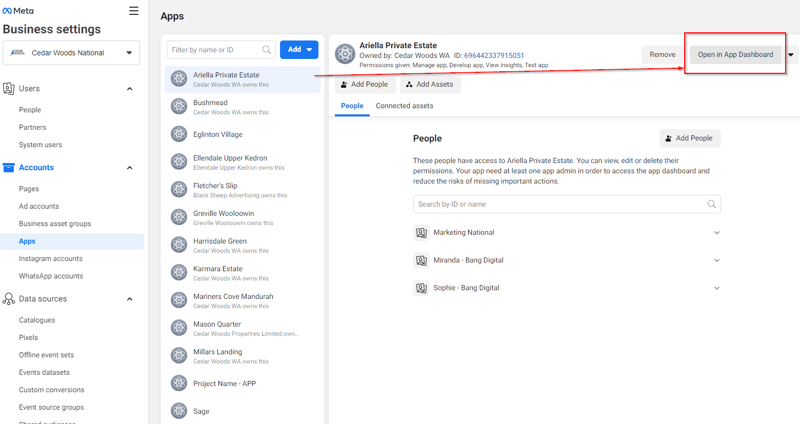Select Ellendale Upper Kedron name in app list
This screenshot has width=800, height=424.
230,158
